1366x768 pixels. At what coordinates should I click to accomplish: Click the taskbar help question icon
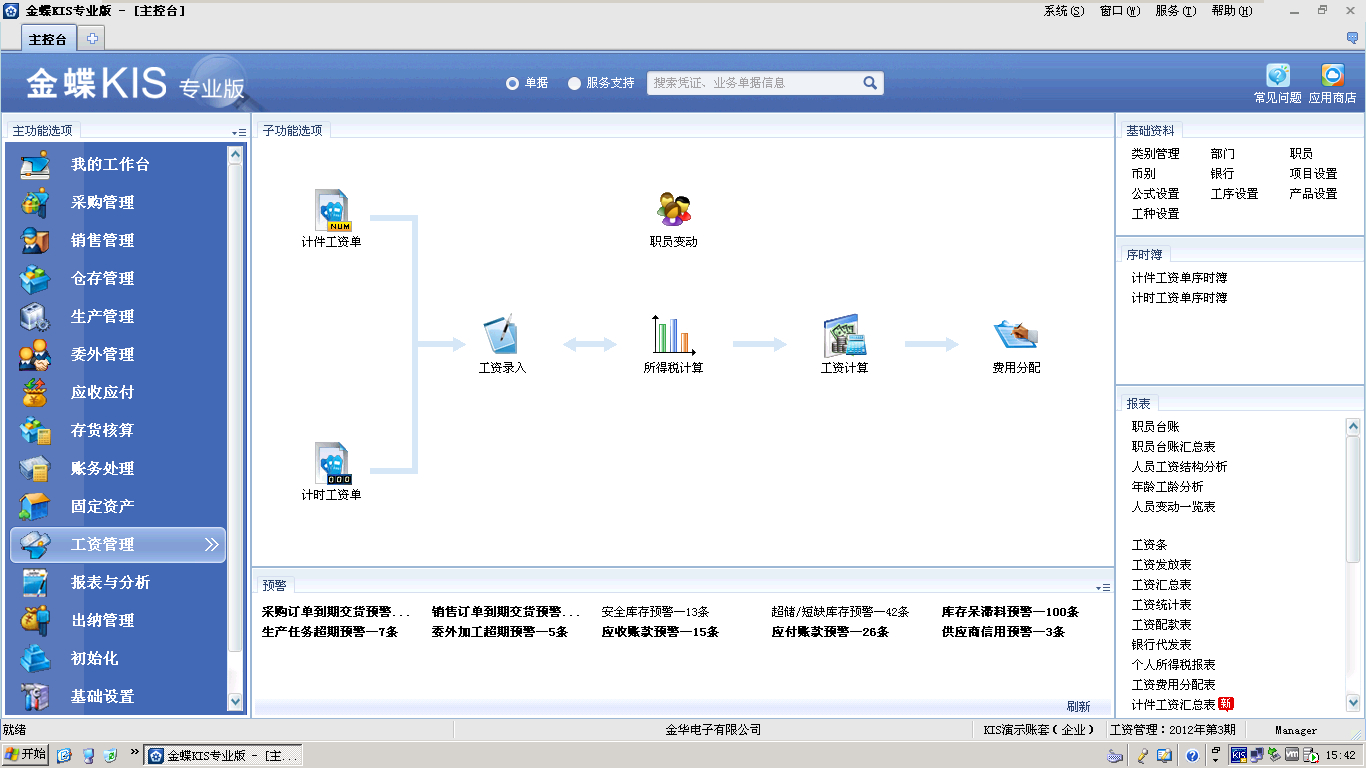[x=1192, y=756]
